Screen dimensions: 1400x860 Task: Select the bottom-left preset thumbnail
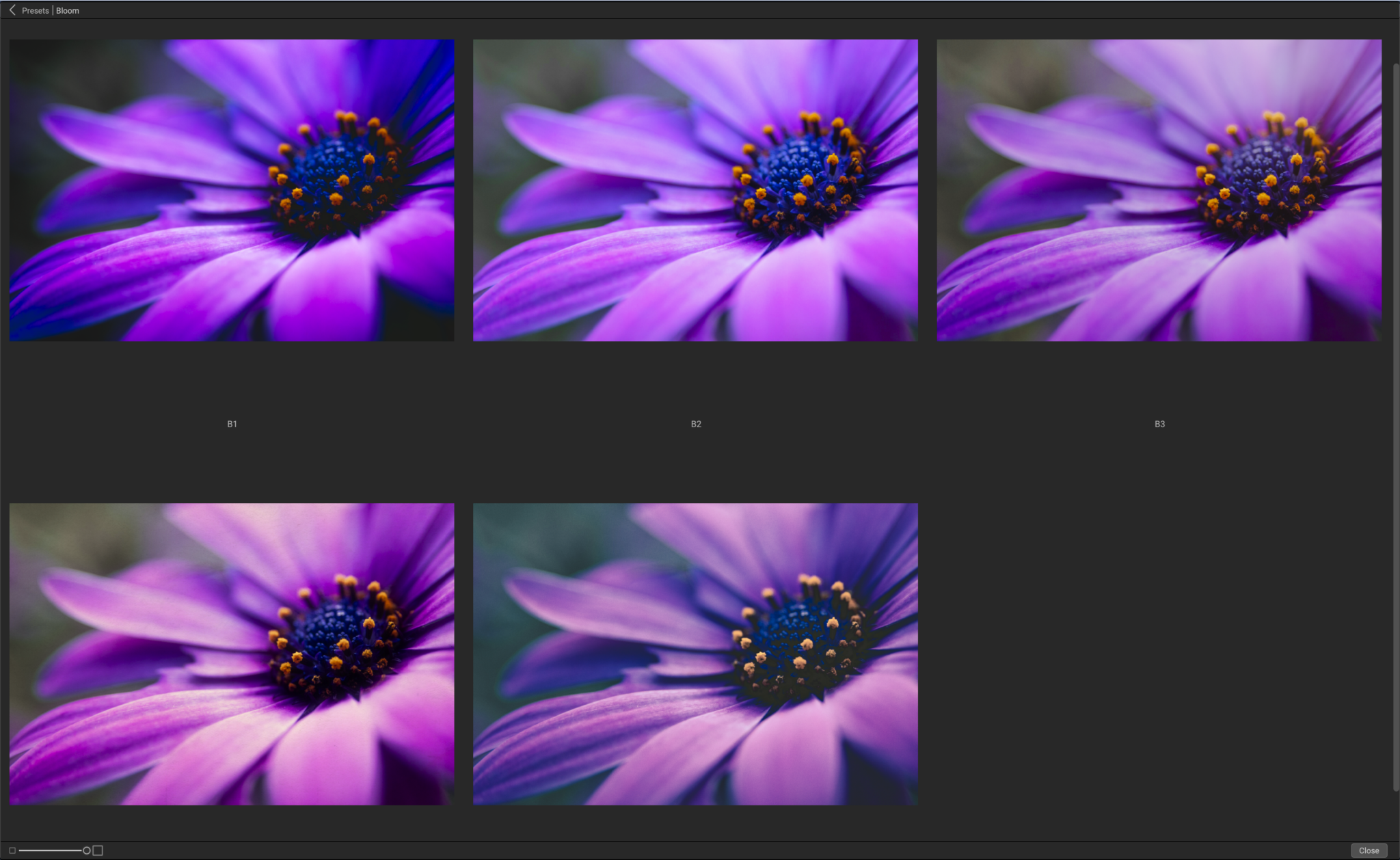tap(231, 654)
